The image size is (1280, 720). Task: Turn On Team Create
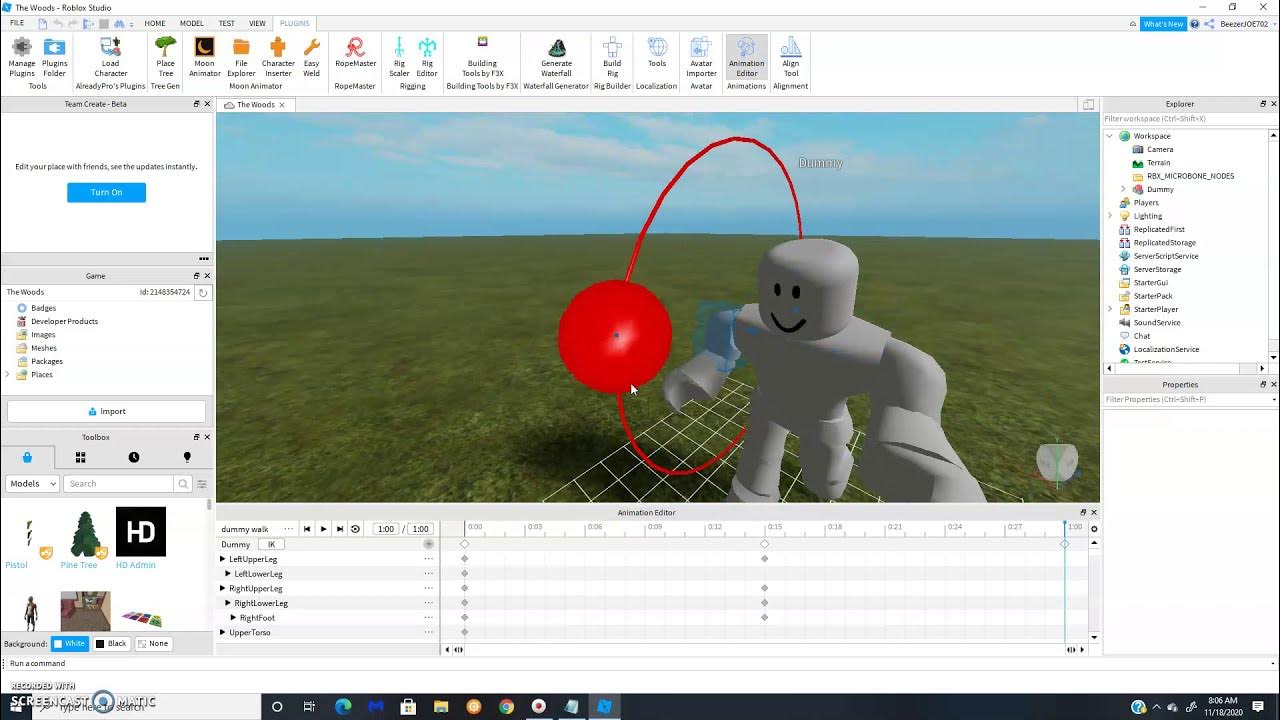[106, 192]
